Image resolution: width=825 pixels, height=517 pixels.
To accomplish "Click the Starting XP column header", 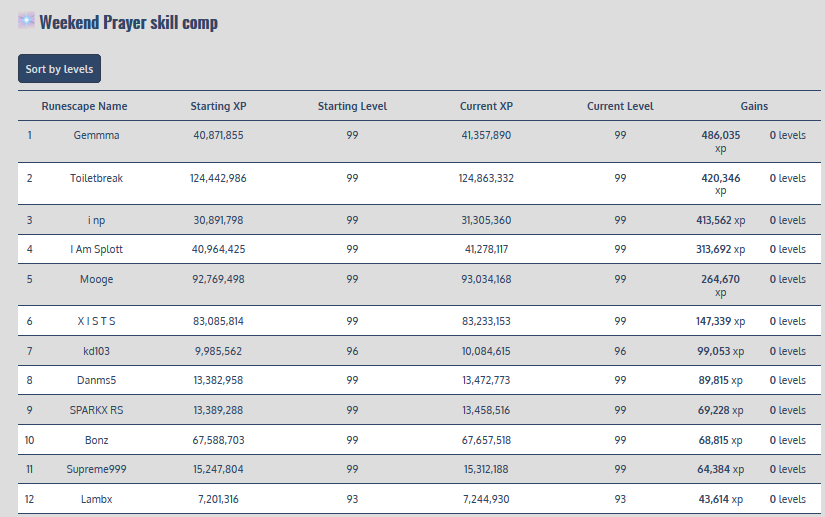I will point(218,106).
